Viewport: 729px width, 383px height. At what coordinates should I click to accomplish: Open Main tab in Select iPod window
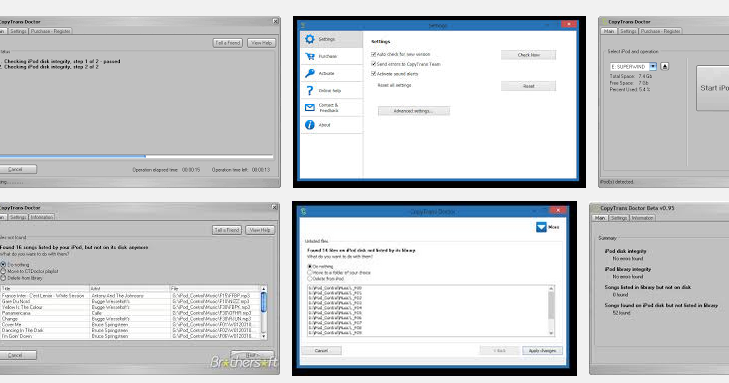pos(609,31)
